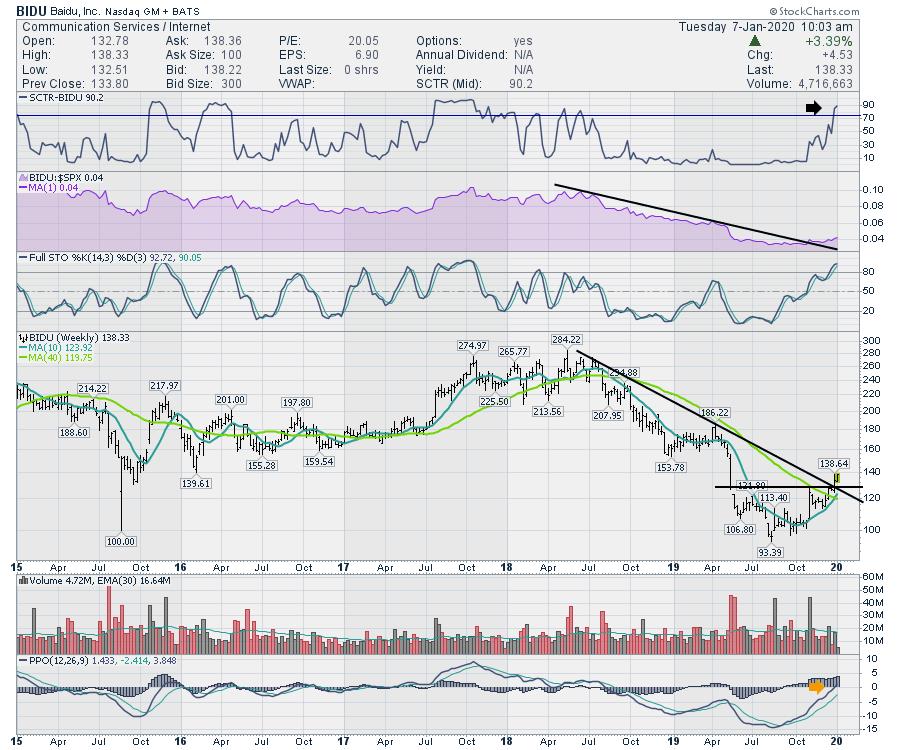This screenshot has width=900, height=750.
Task: Select the 214.22 price label
Action: (x=92, y=388)
